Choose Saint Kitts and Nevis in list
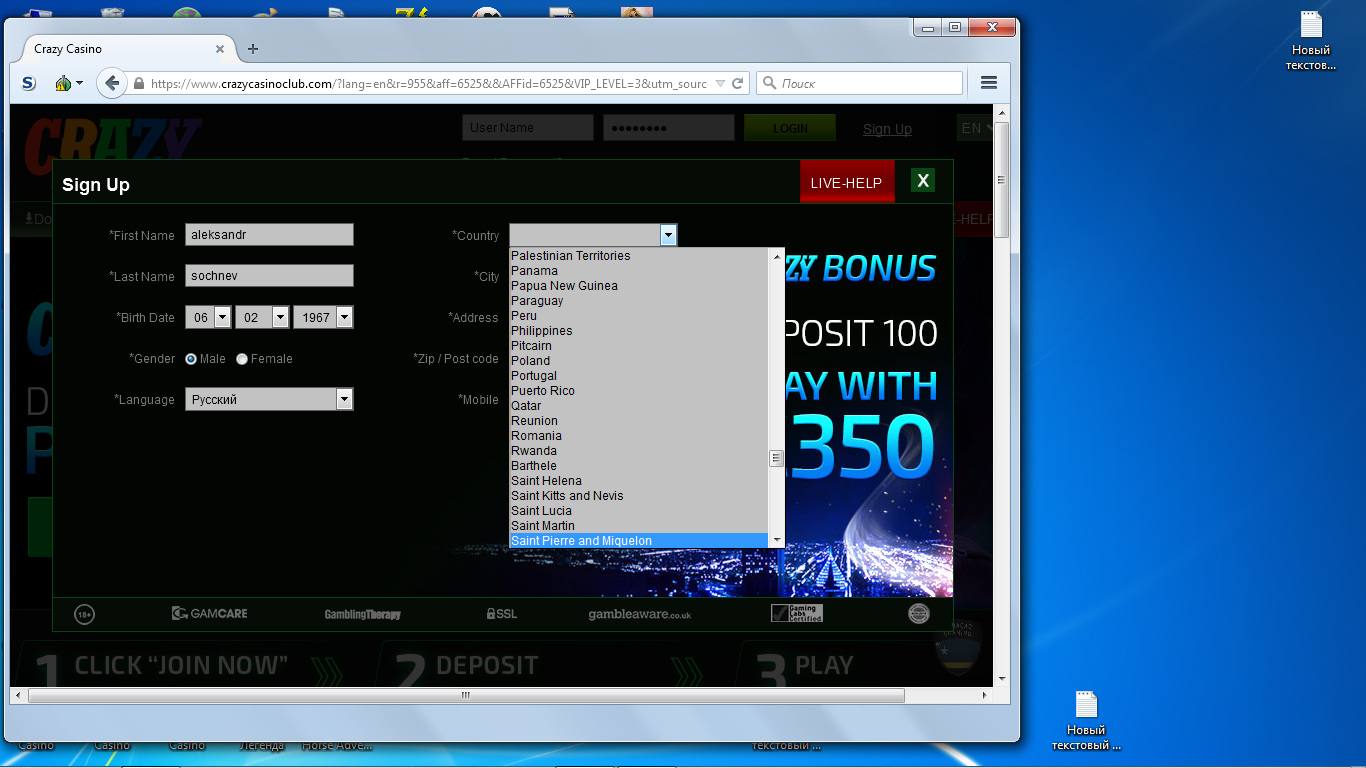The width and height of the screenshot is (1366, 768). coord(639,496)
